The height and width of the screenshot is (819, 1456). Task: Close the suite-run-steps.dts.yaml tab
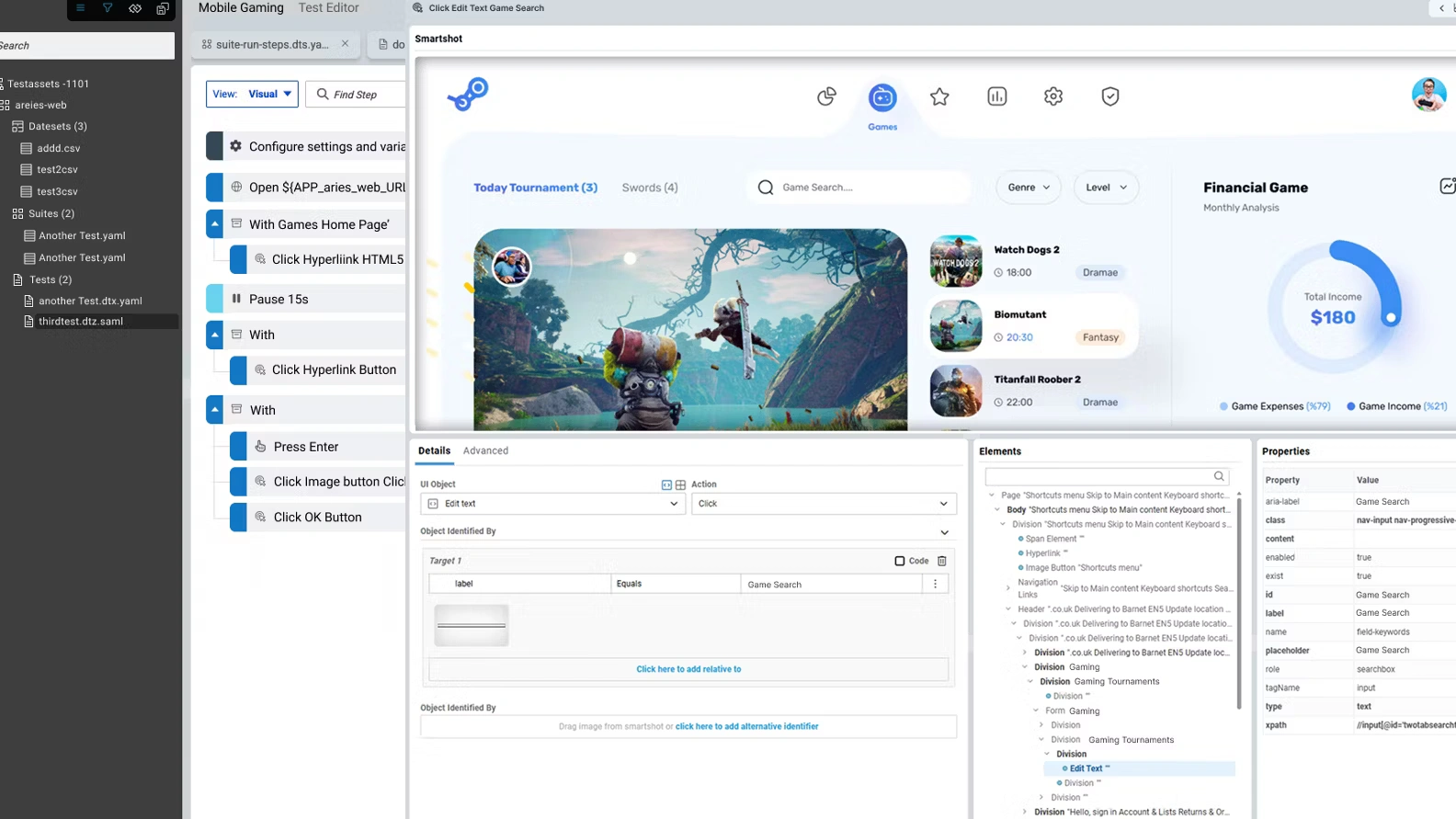(345, 44)
